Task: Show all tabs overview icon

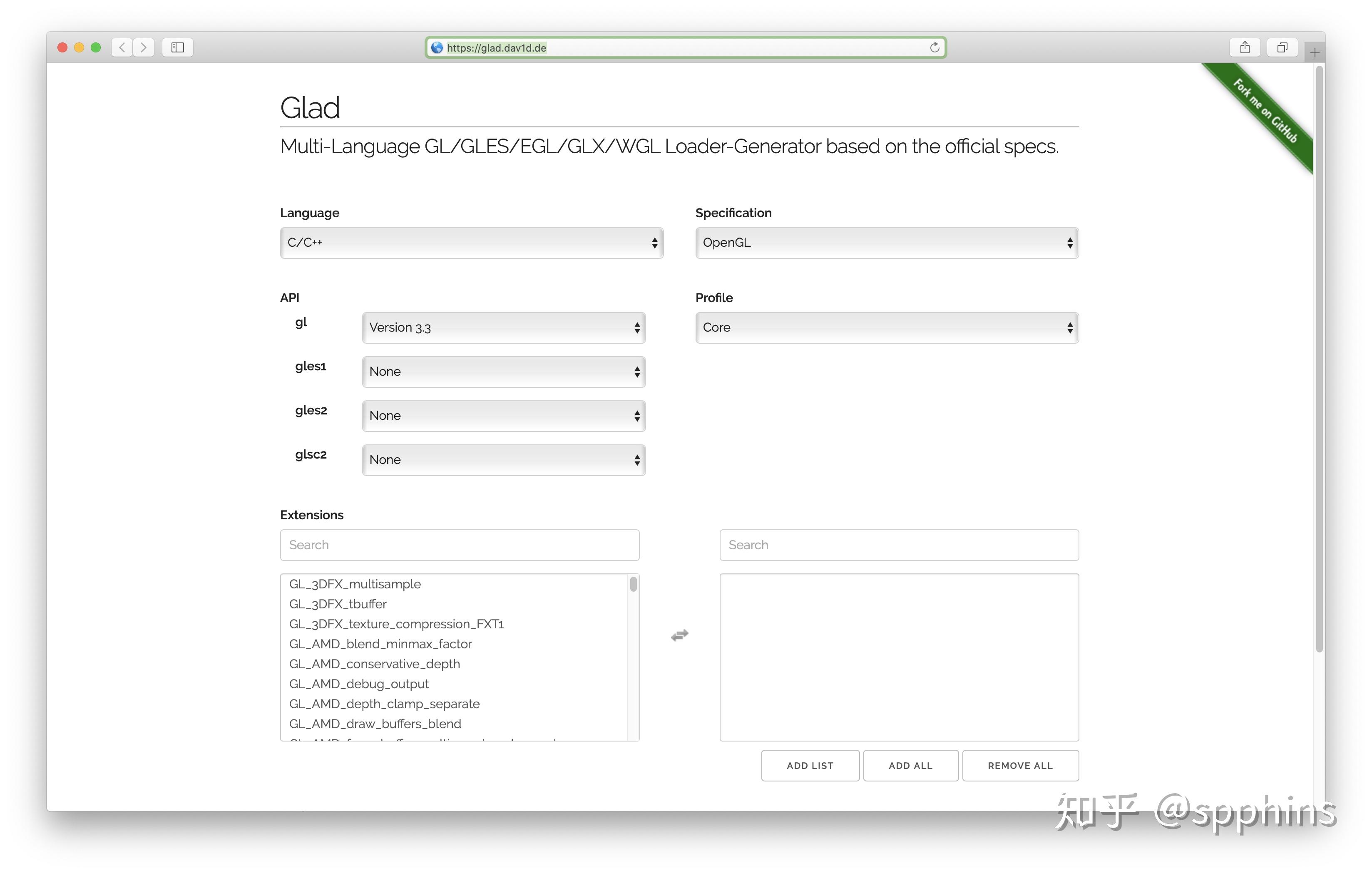Action: click(x=1282, y=47)
